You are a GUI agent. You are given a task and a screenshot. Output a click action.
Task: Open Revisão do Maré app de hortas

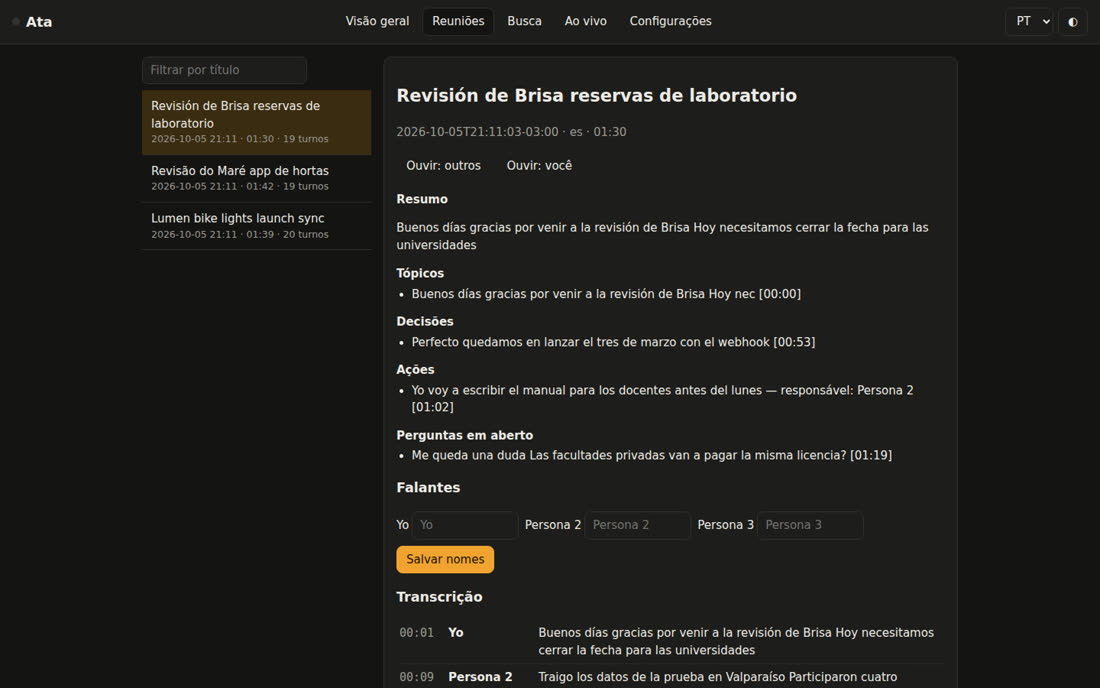(256, 178)
